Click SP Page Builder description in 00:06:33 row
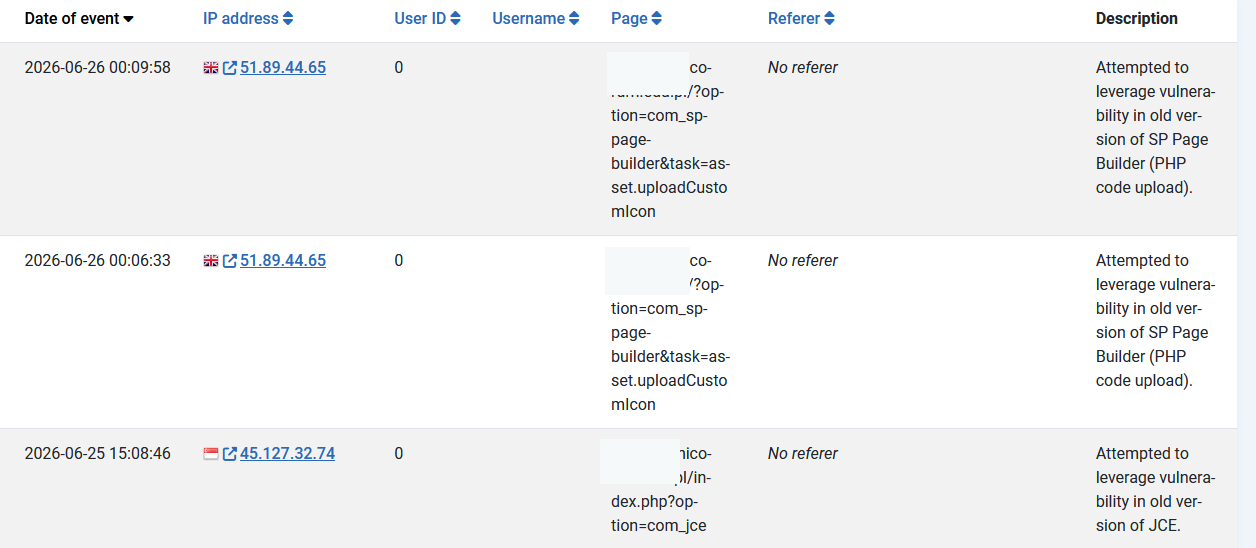This screenshot has width=1256, height=548. point(1155,320)
